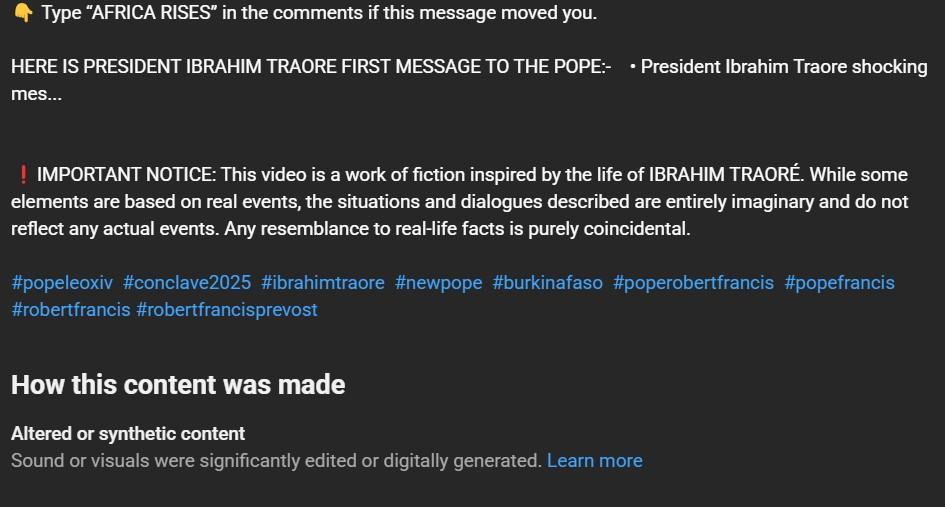Screen dimensions: 945x507
Task: Click the pointing-down hand emoji icon
Action: pos(23,12)
